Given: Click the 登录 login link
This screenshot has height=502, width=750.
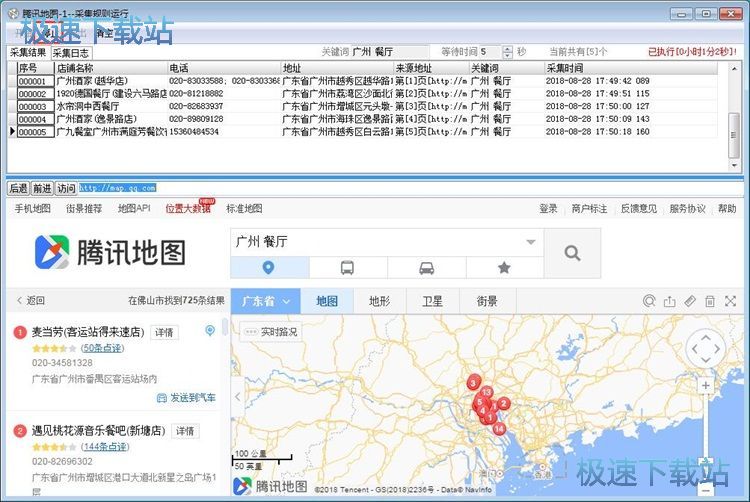Looking at the screenshot, I should click(548, 208).
